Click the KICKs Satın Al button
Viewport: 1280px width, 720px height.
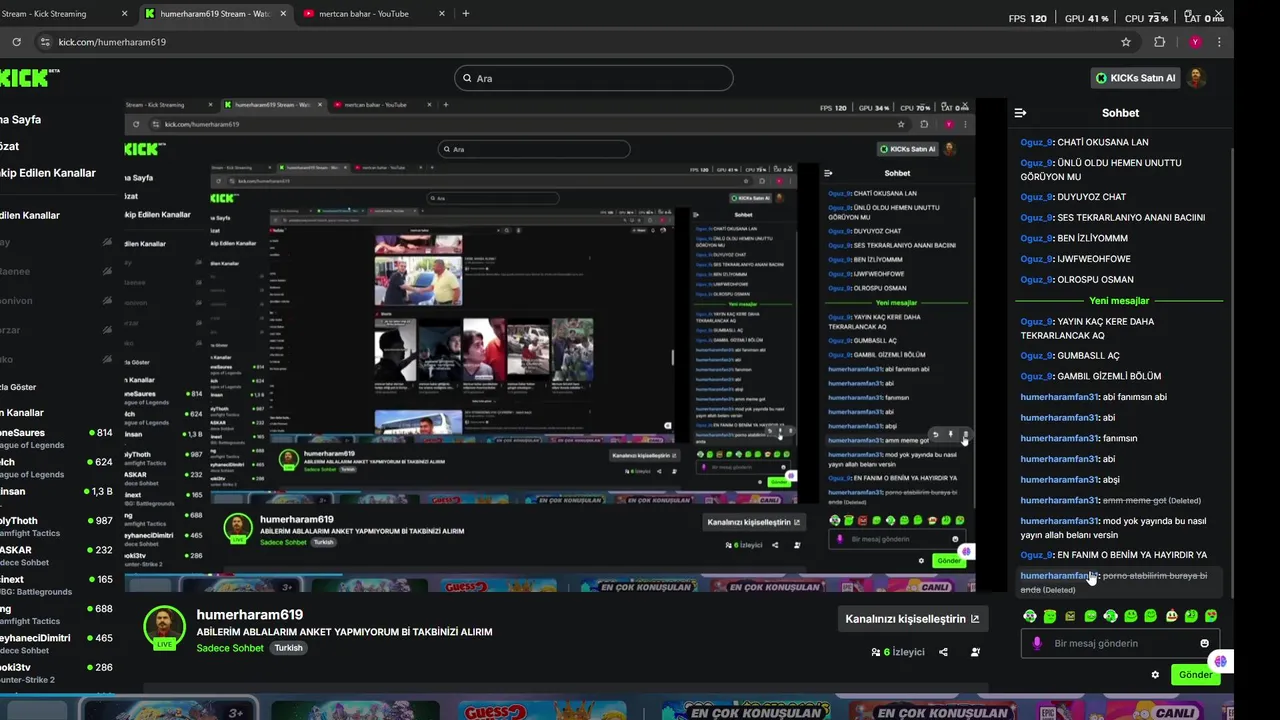(x=1136, y=78)
